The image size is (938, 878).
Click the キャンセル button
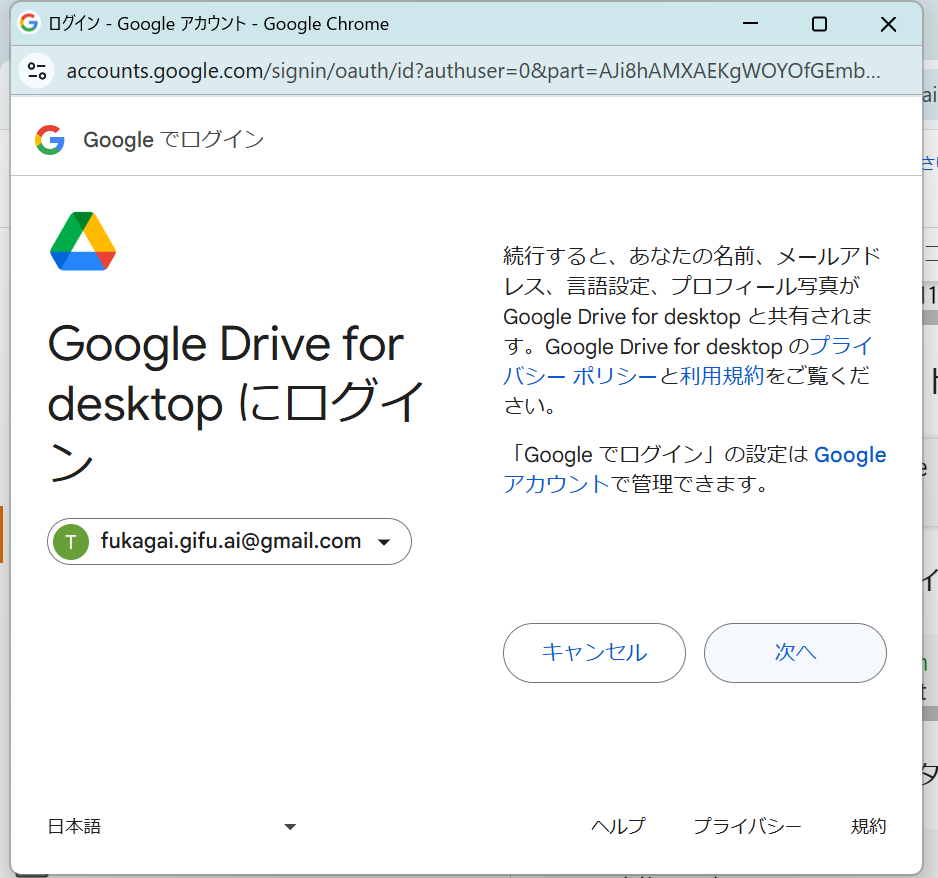click(x=594, y=653)
